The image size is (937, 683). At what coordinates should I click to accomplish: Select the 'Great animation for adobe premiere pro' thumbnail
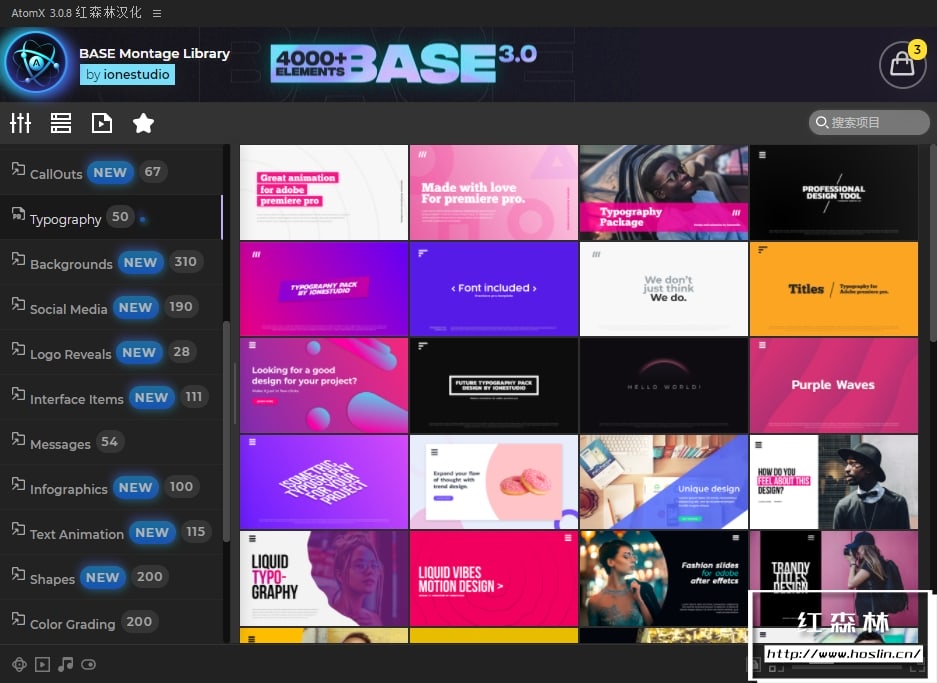pyautogui.click(x=324, y=192)
